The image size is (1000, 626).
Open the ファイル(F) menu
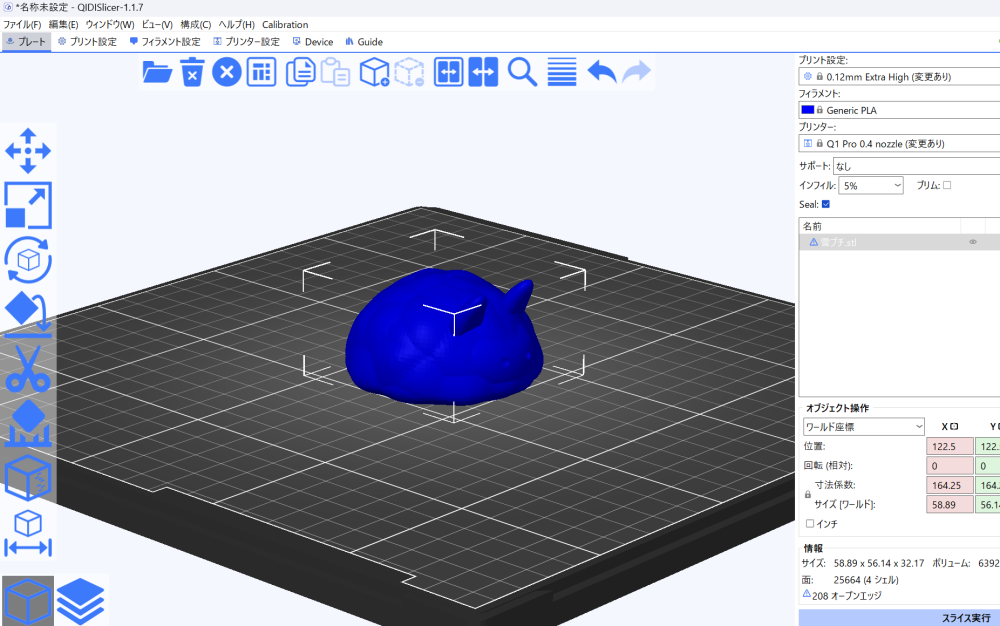tap(22, 24)
